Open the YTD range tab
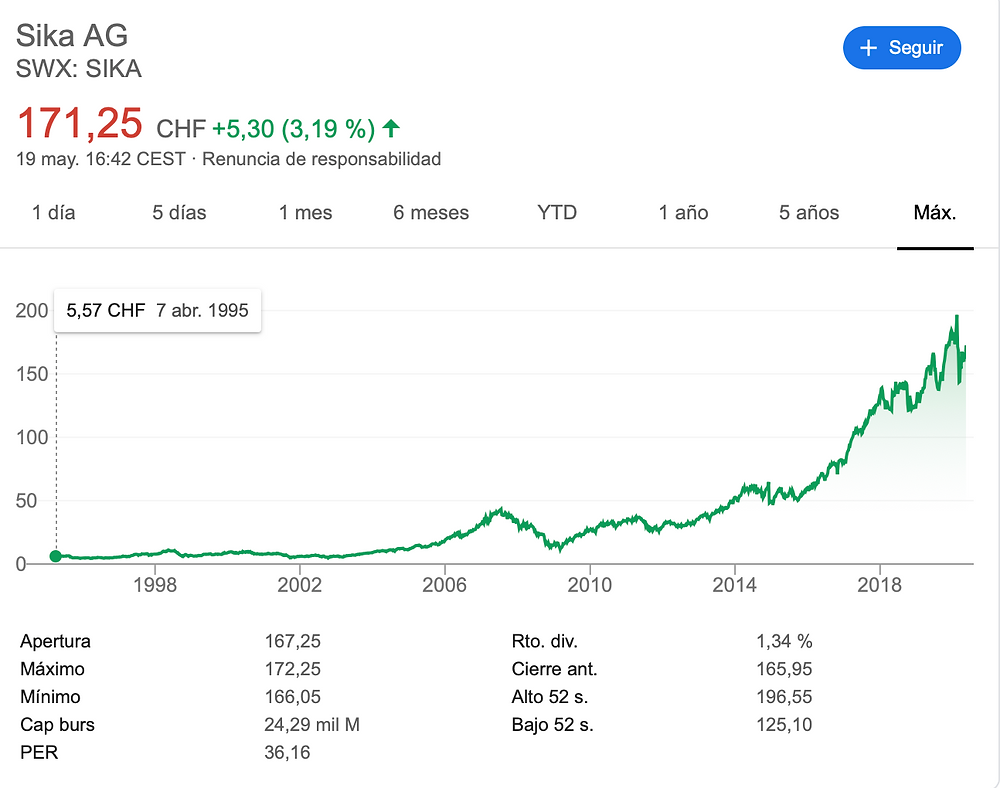The width and height of the screenshot is (1000, 788). 557,212
